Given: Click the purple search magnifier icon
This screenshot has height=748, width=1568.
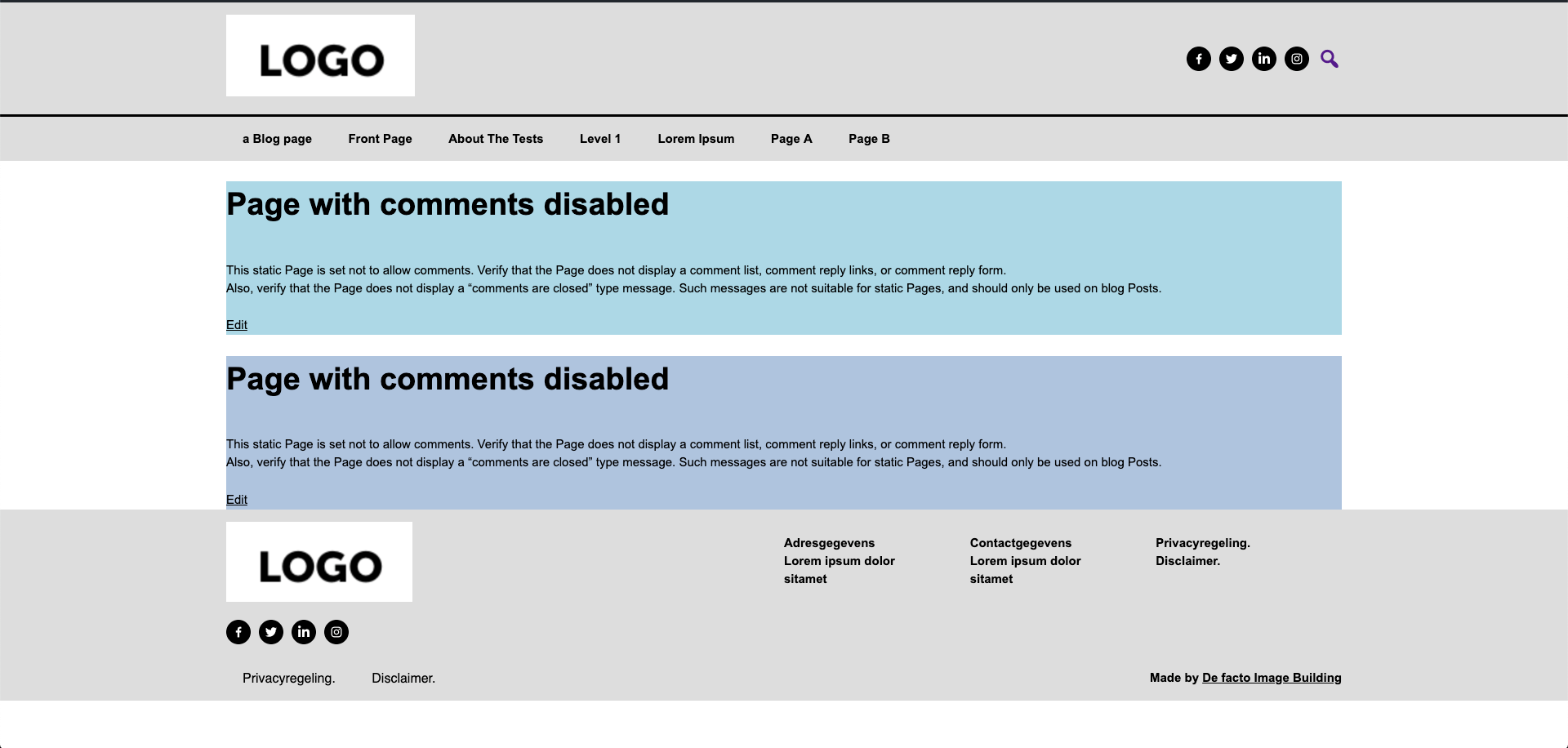Looking at the screenshot, I should (1330, 59).
